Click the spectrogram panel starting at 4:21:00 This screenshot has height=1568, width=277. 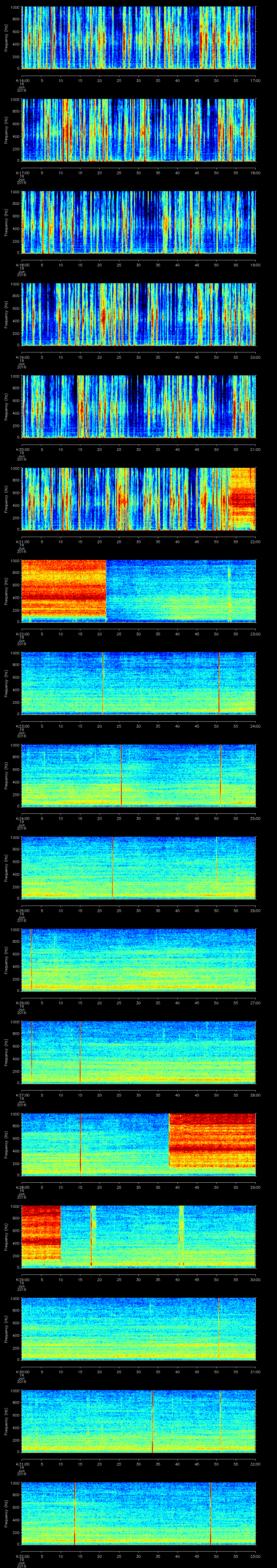139,499
